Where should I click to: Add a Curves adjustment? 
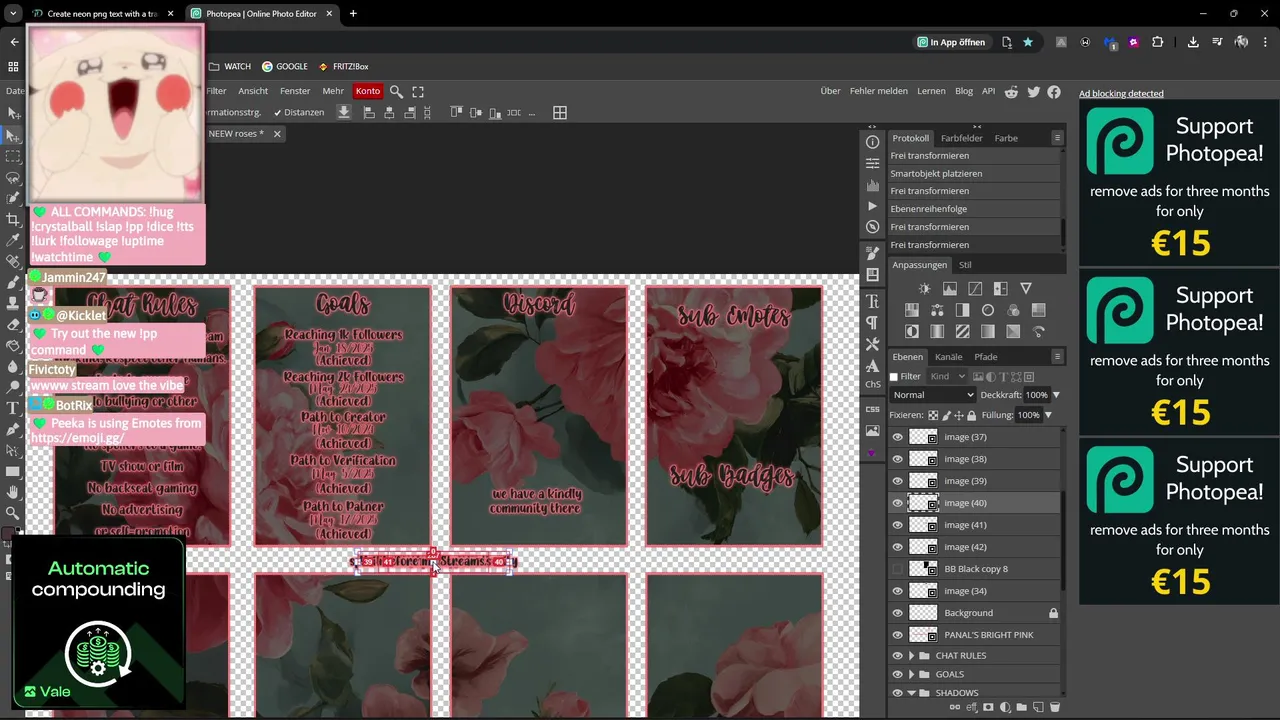pos(975,289)
